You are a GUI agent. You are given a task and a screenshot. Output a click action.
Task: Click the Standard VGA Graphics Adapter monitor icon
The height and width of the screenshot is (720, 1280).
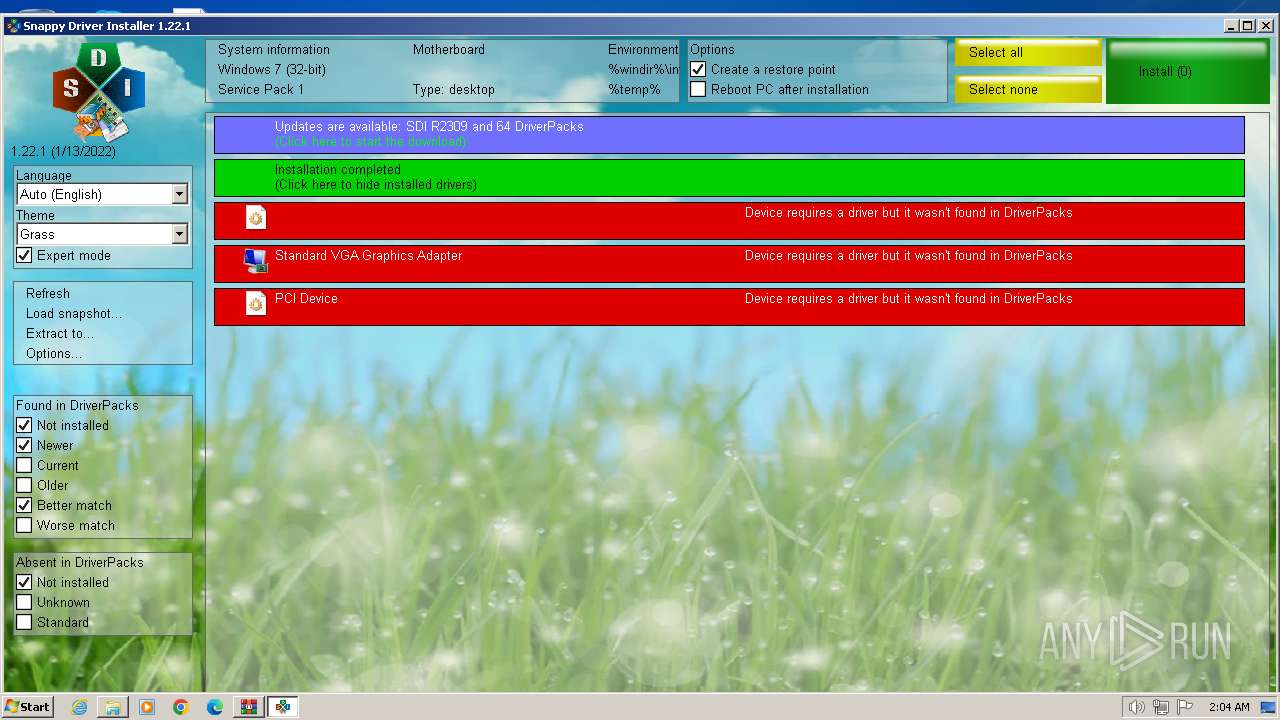256,261
